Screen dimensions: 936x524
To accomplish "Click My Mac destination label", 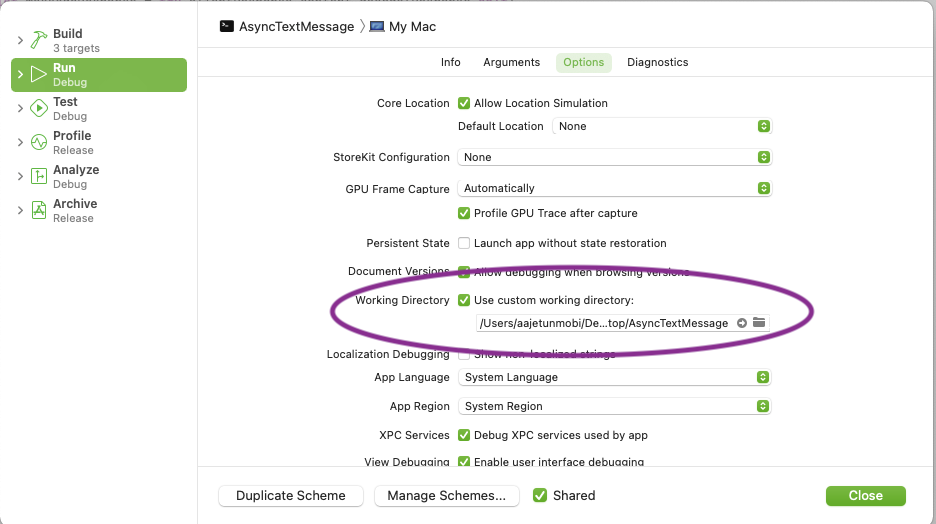I will pos(412,27).
